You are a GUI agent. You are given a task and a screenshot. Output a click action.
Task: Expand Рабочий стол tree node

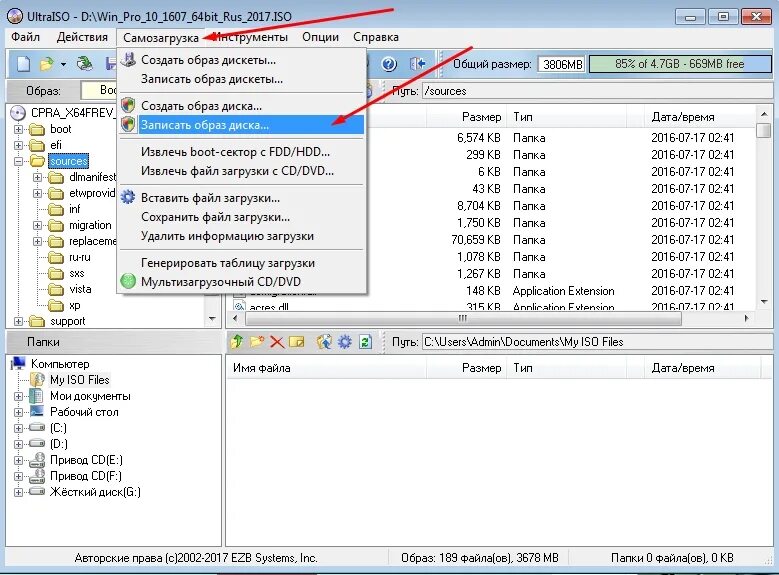[x=18, y=412]
